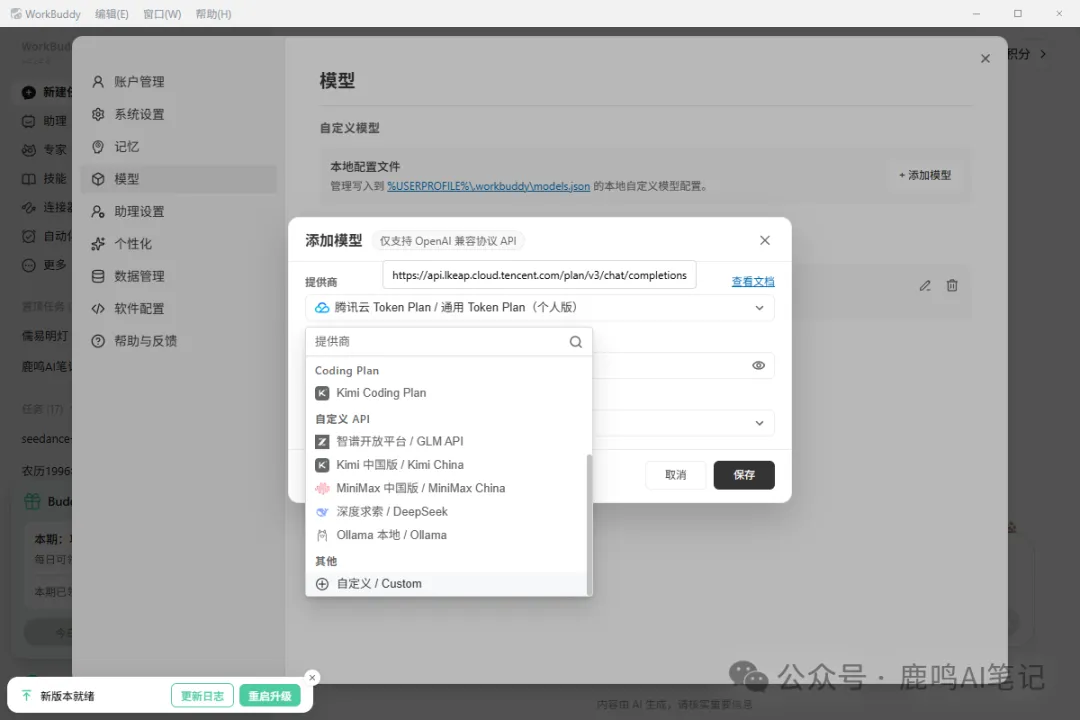1080x720 pixels.
Task: Select Kimi Coding Plan provider
Action: tap(448, 393)
